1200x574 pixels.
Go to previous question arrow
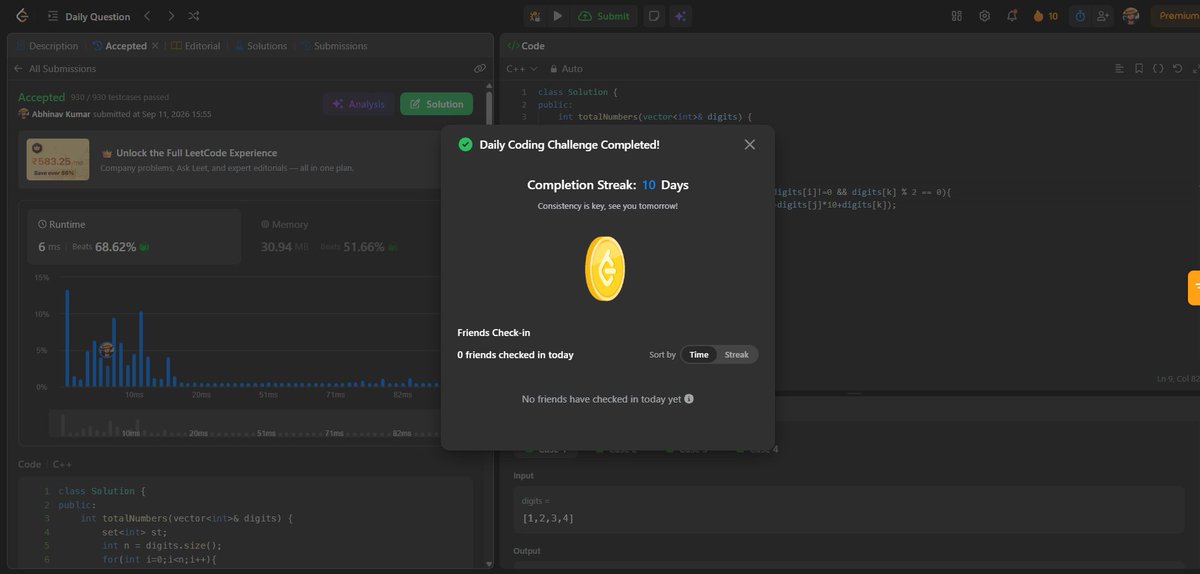click(x=148, y=16)
